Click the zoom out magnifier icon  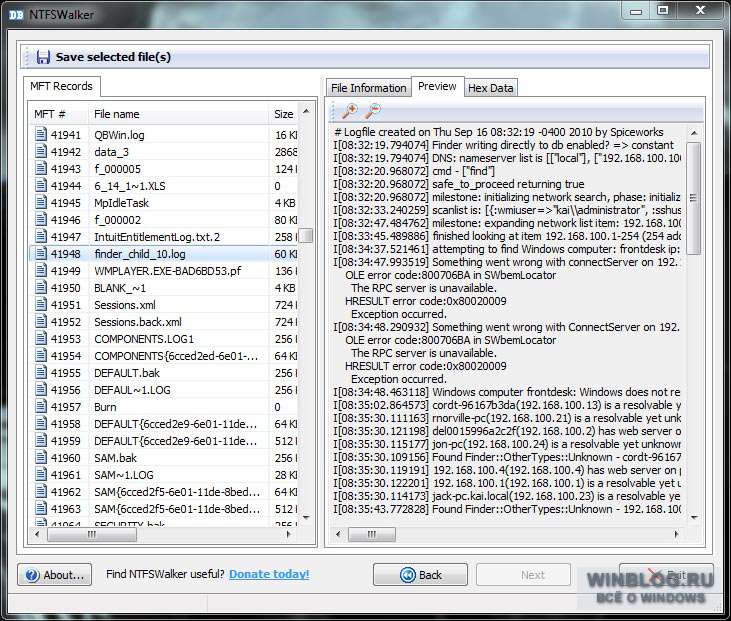(x=373, y=111)
